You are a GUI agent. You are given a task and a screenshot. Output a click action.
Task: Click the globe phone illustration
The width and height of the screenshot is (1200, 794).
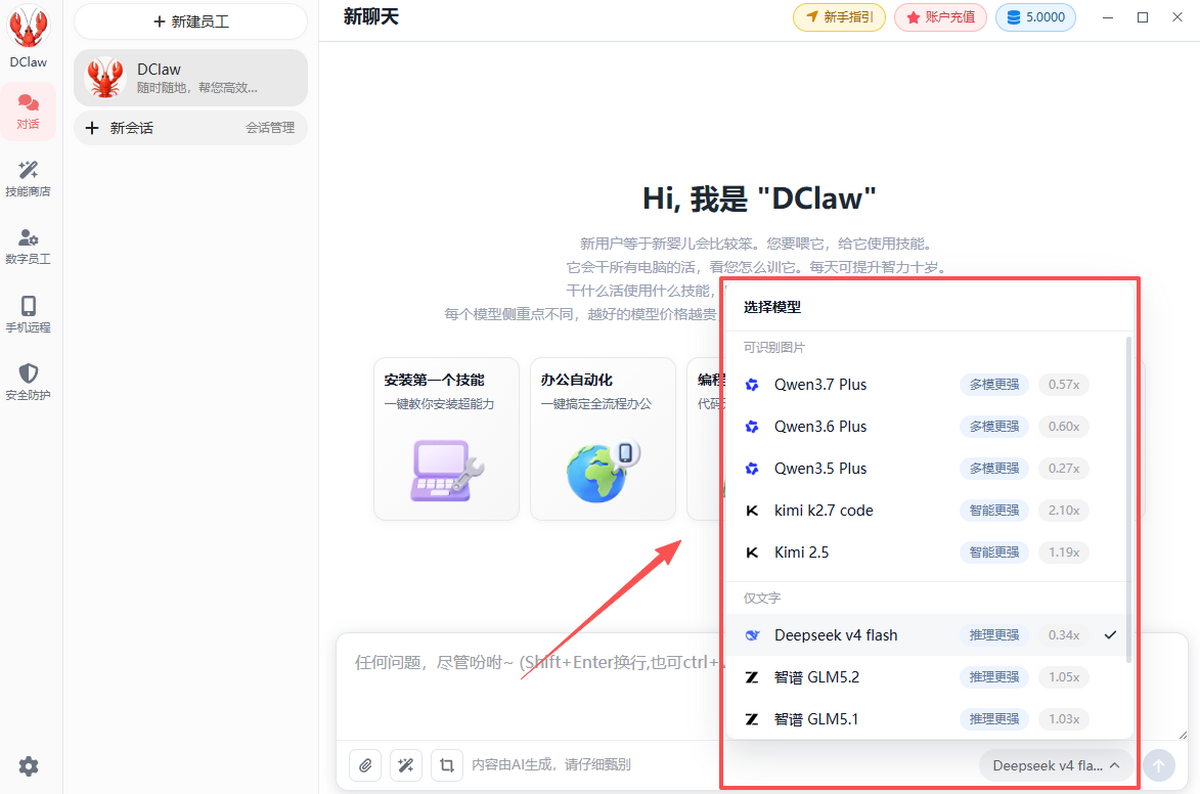coord(603,470)
